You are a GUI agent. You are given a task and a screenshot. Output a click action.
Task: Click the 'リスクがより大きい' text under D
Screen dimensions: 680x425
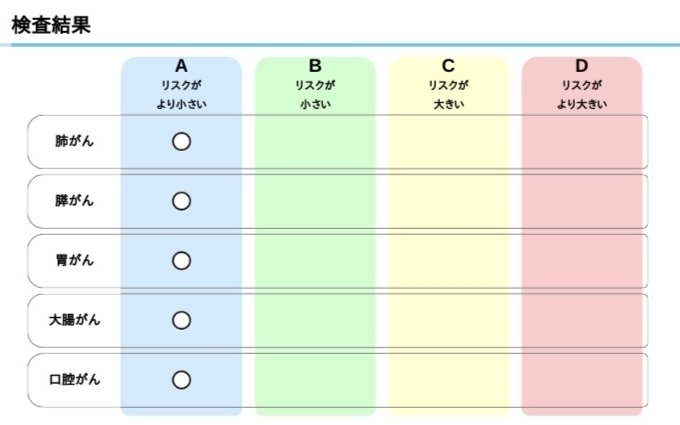(x=582, y=94)
